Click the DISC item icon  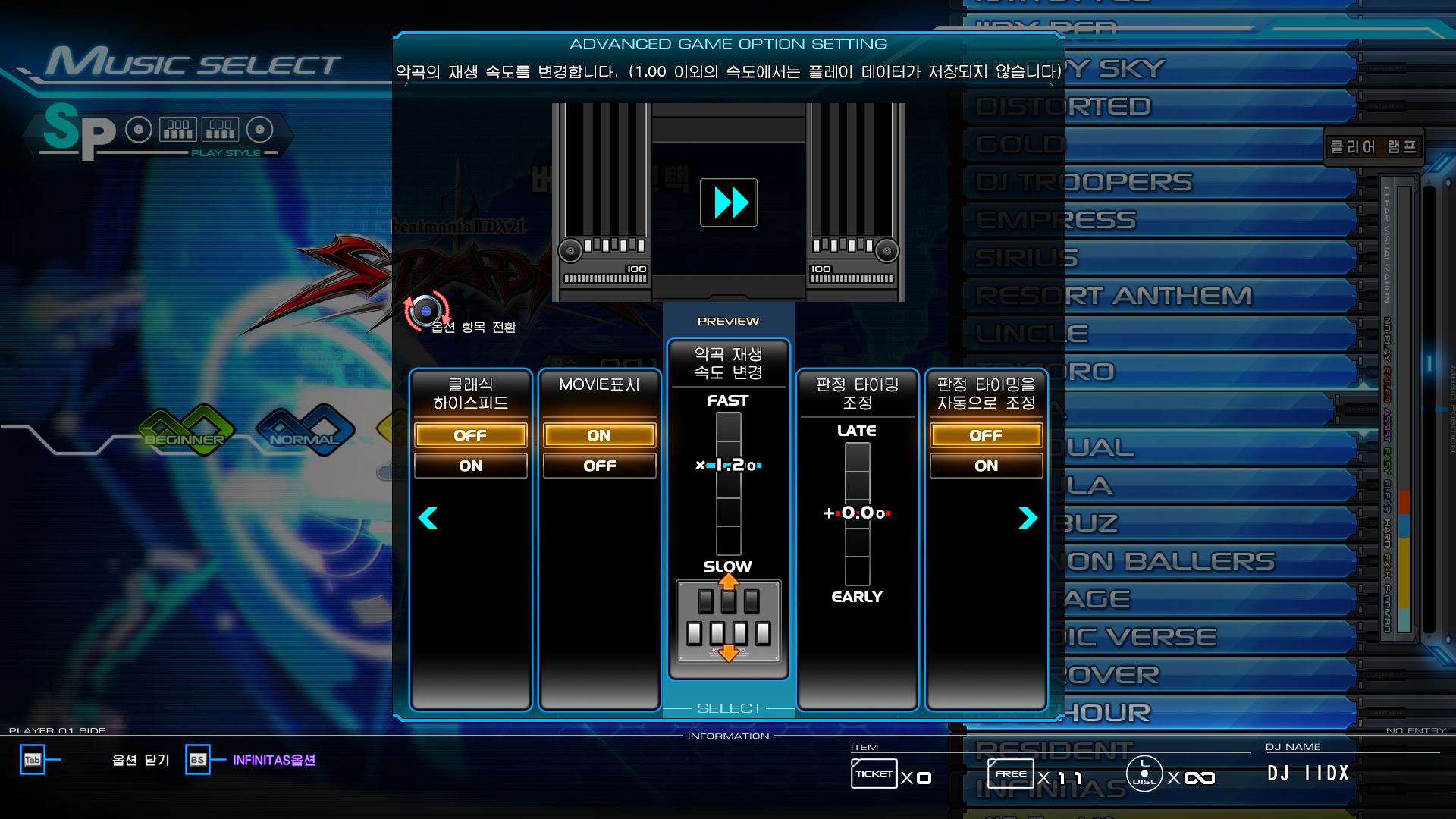pos(1144,775)
